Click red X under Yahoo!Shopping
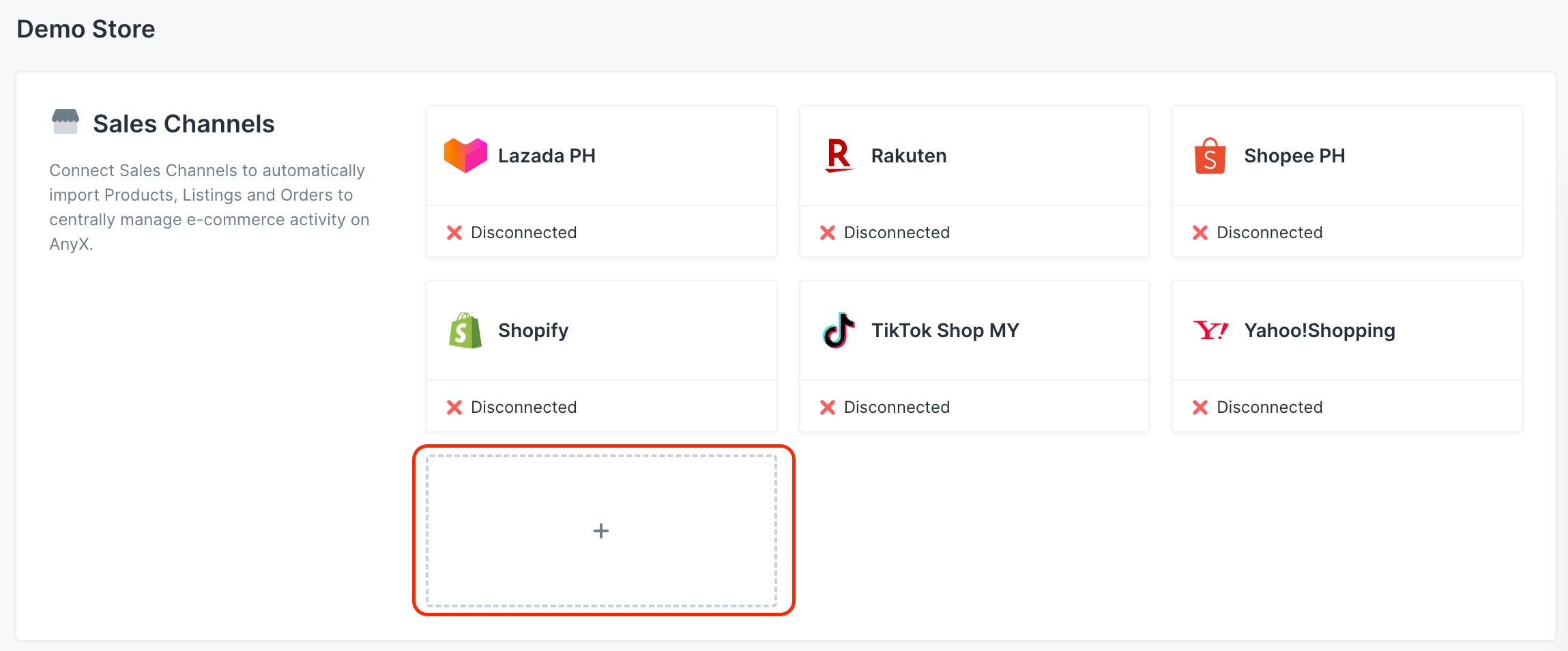 coord(1200,407)
